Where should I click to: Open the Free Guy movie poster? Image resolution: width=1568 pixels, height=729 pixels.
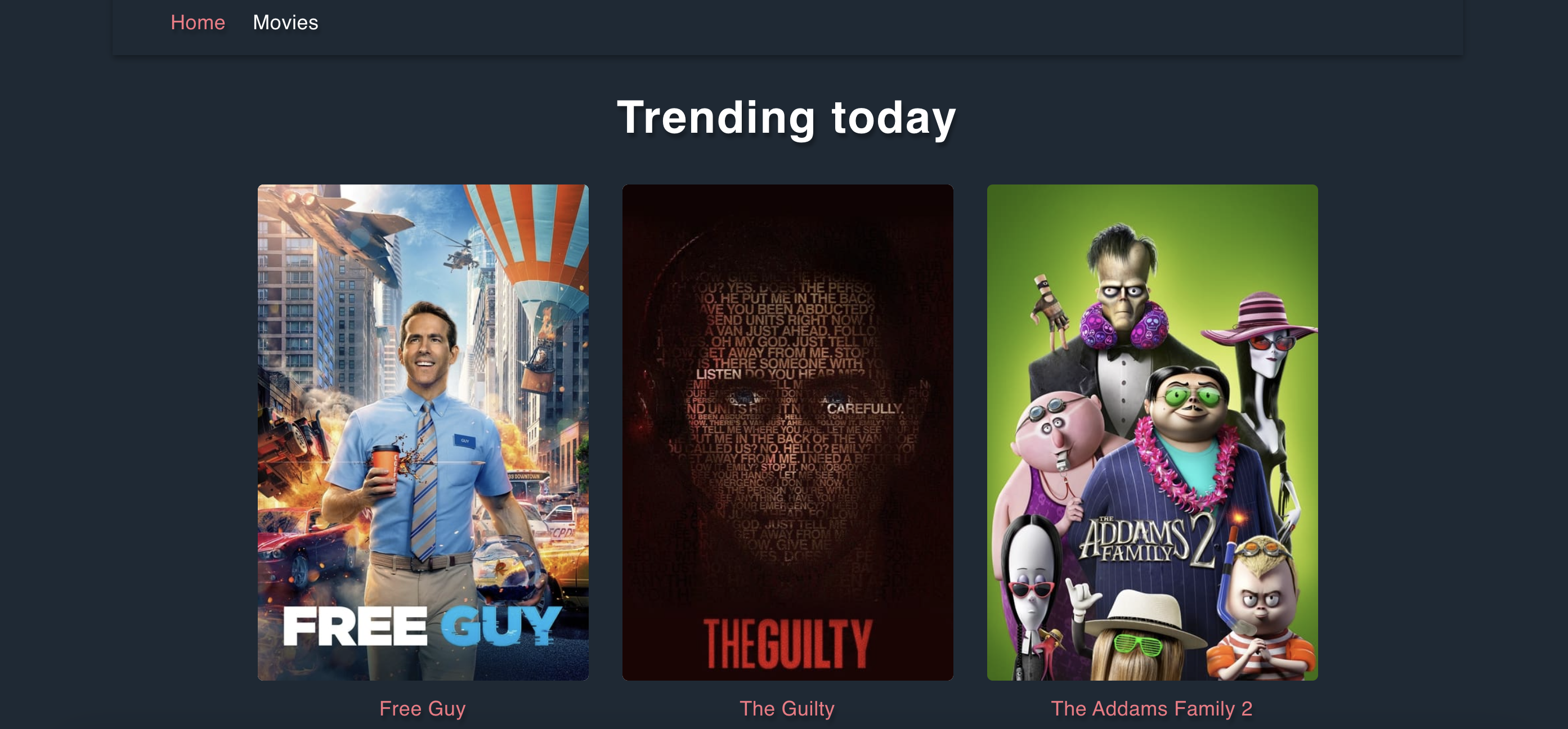tap(423, 432)
